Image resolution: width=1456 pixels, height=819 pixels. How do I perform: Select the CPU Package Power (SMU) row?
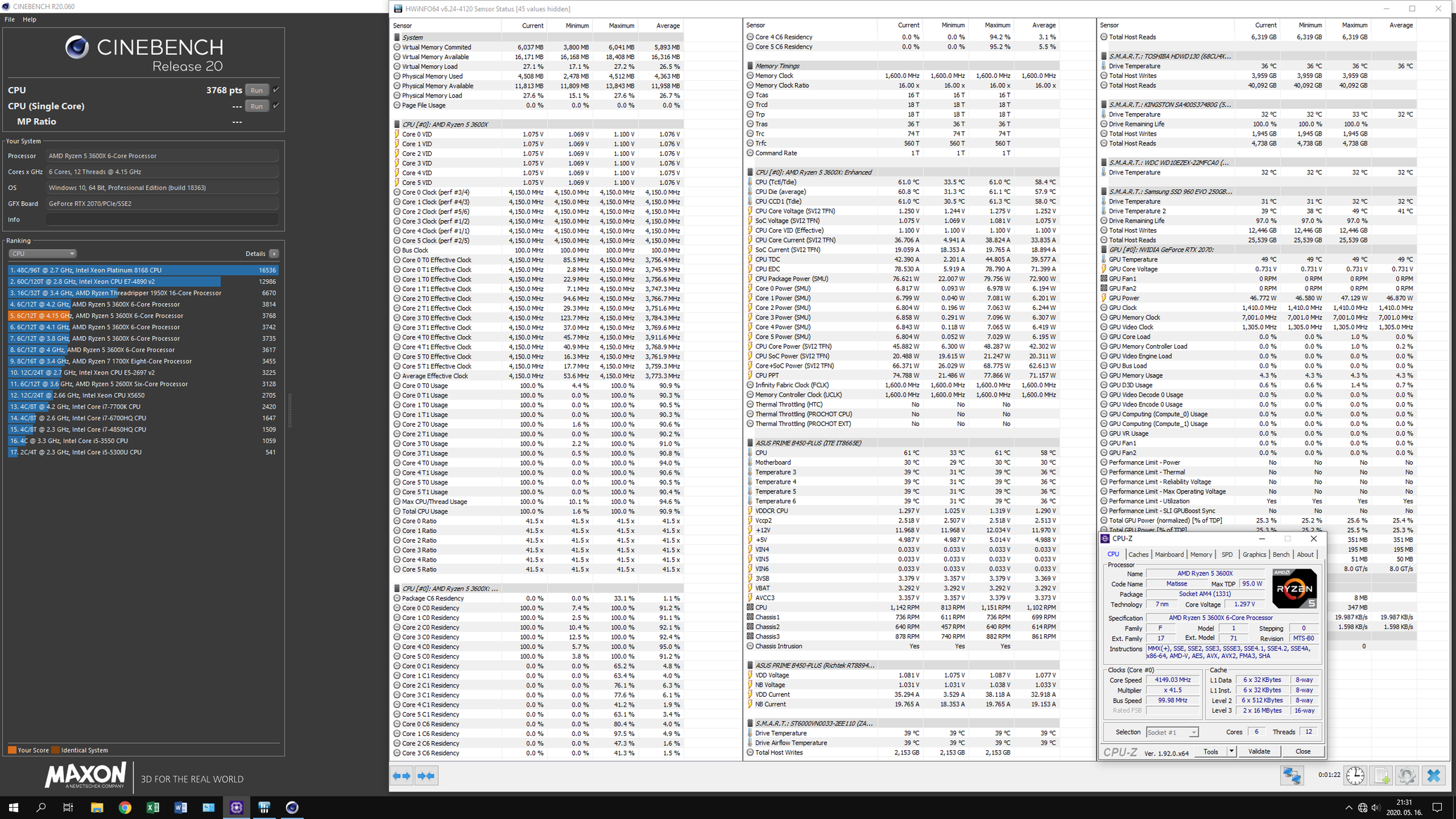point(902,278)
